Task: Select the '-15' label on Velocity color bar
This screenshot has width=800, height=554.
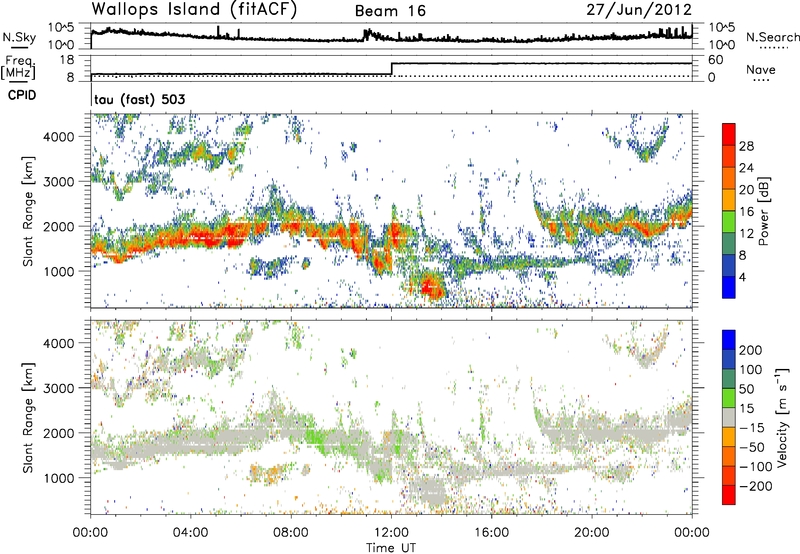Action: pyautogui.click(x=752, y=427)
